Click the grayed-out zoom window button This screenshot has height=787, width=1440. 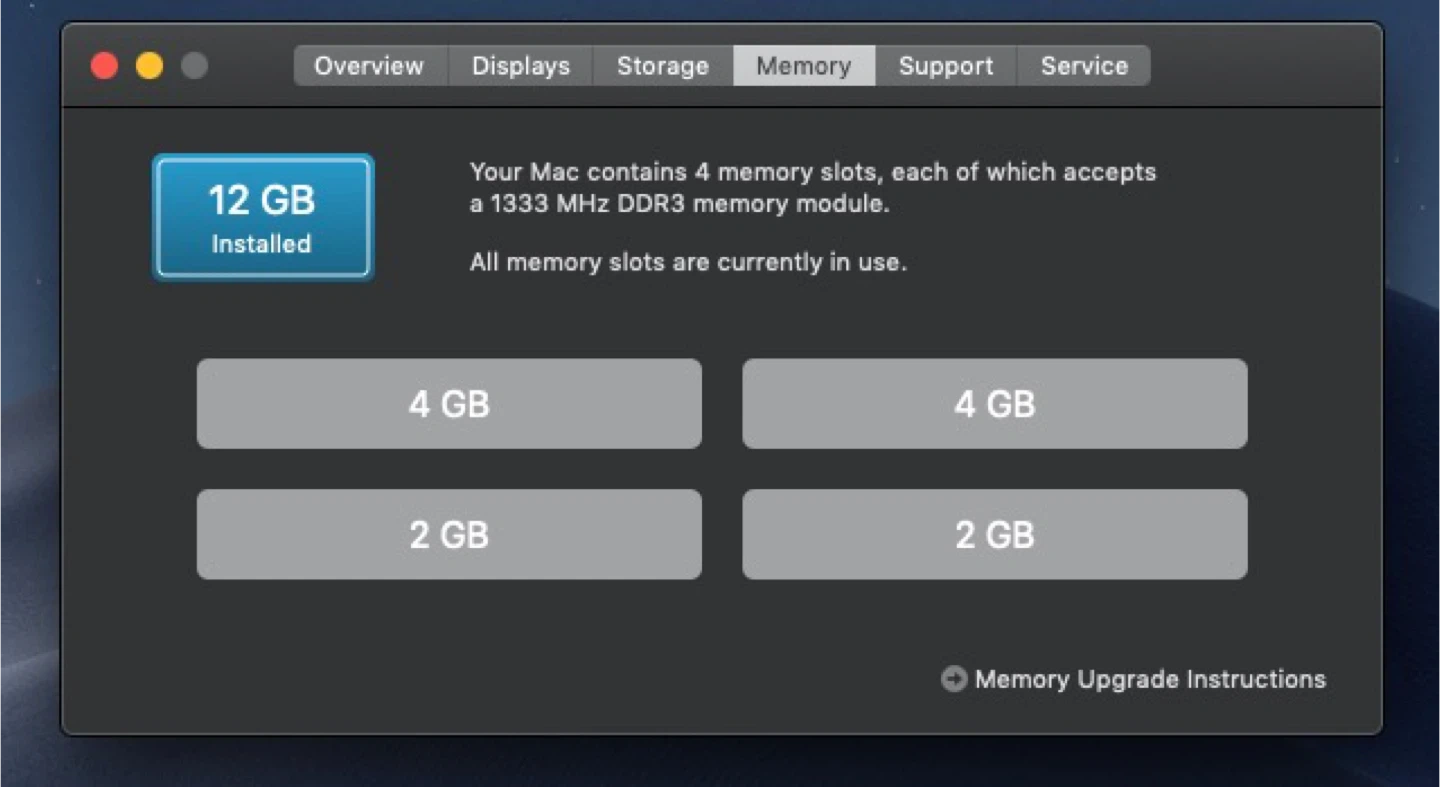click(194, 66)
